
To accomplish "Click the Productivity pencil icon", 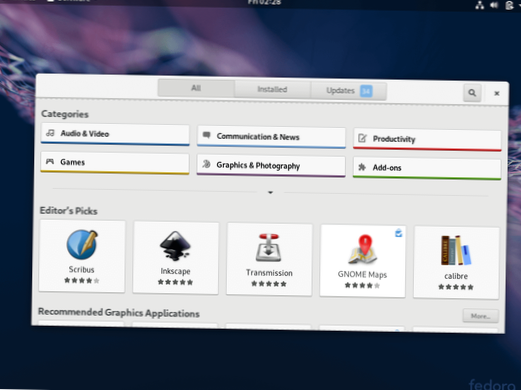I will [362, 138].
